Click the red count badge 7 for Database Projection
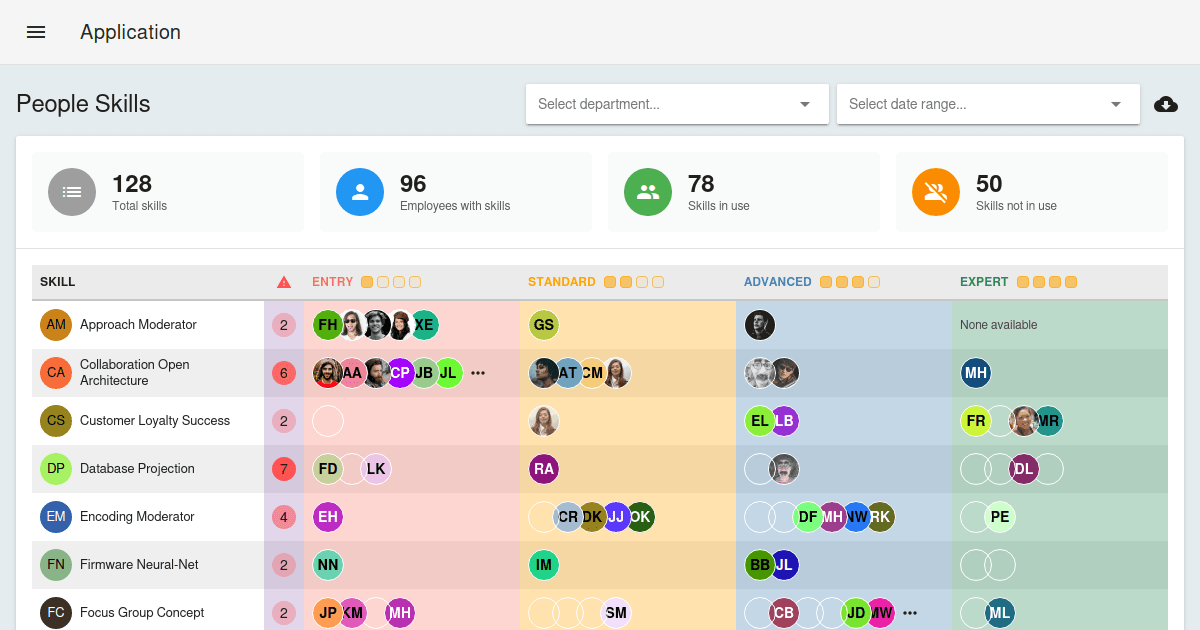The image size is (1200, 630). pos(283,469)
